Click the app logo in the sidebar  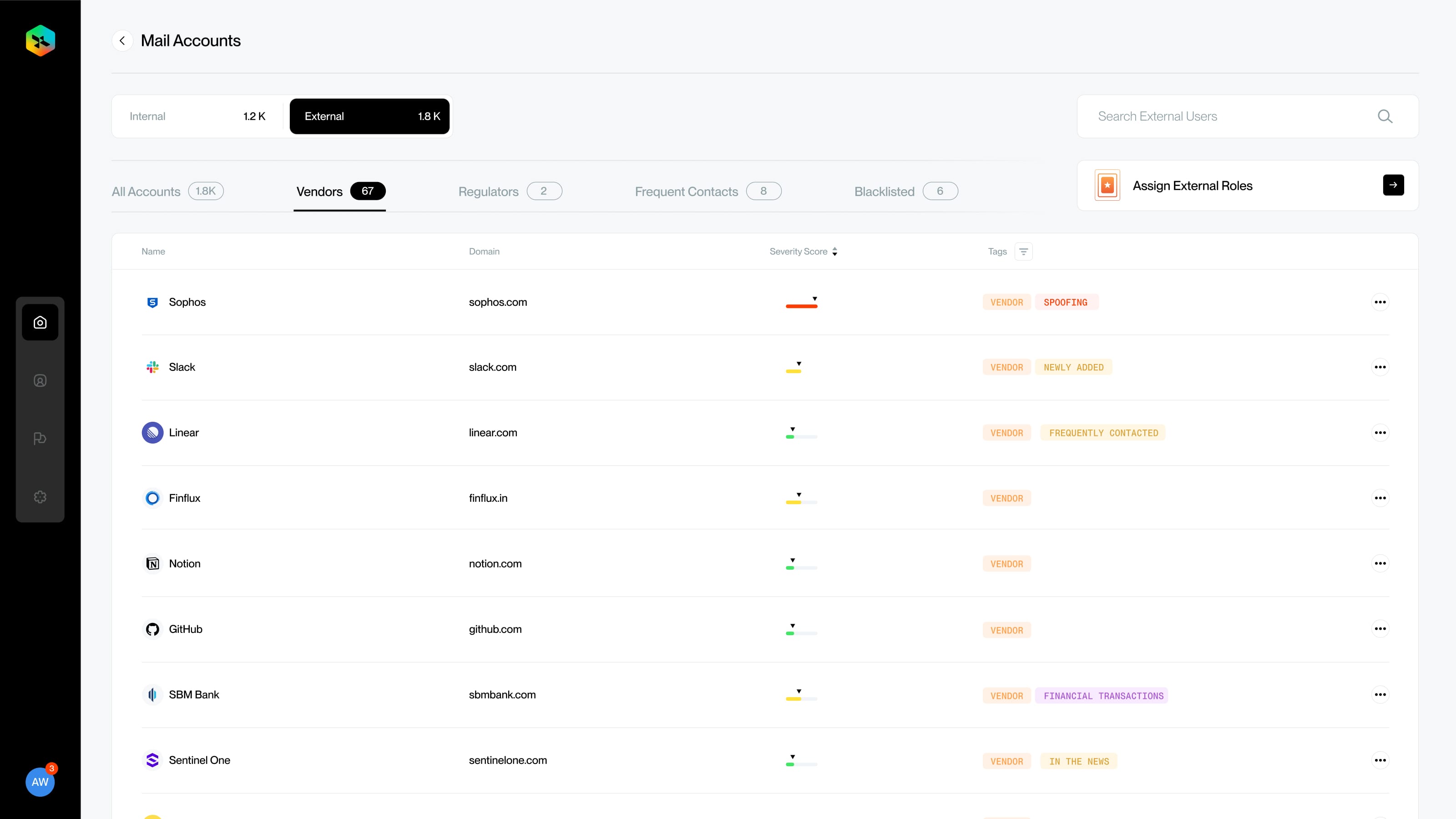tap(40, 40)
